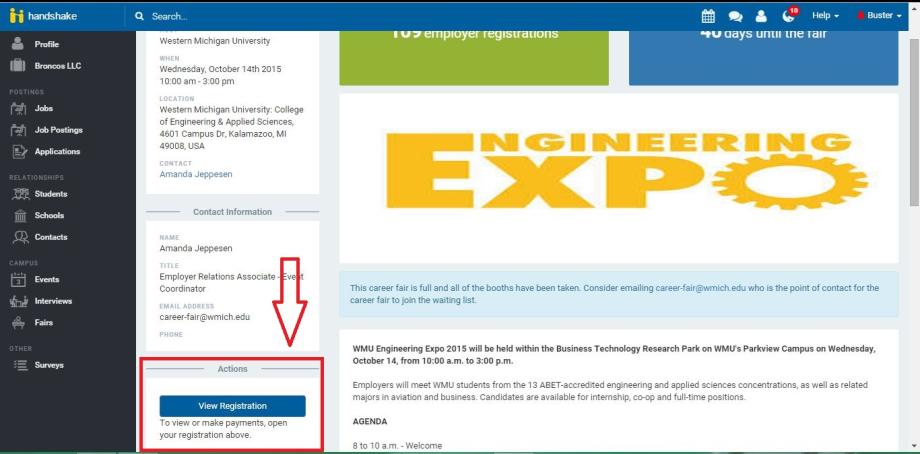
Task: Click the Surveys list icon
Action: point(21,365)
